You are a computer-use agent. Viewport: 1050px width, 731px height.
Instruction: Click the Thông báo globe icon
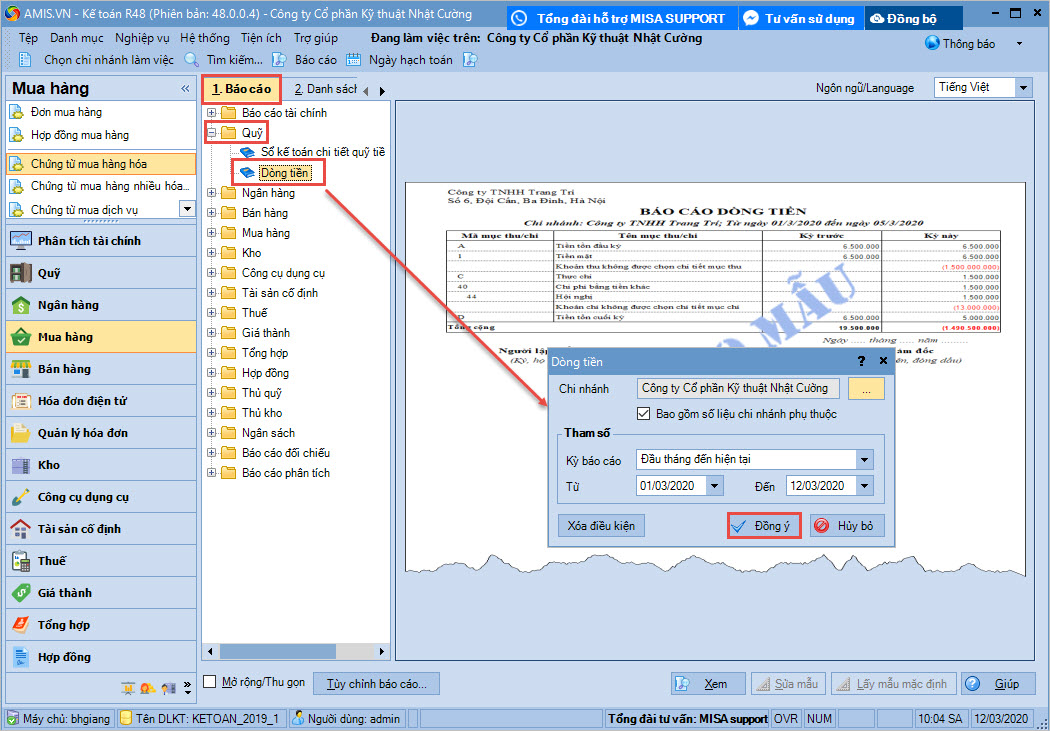coord(932,43)
